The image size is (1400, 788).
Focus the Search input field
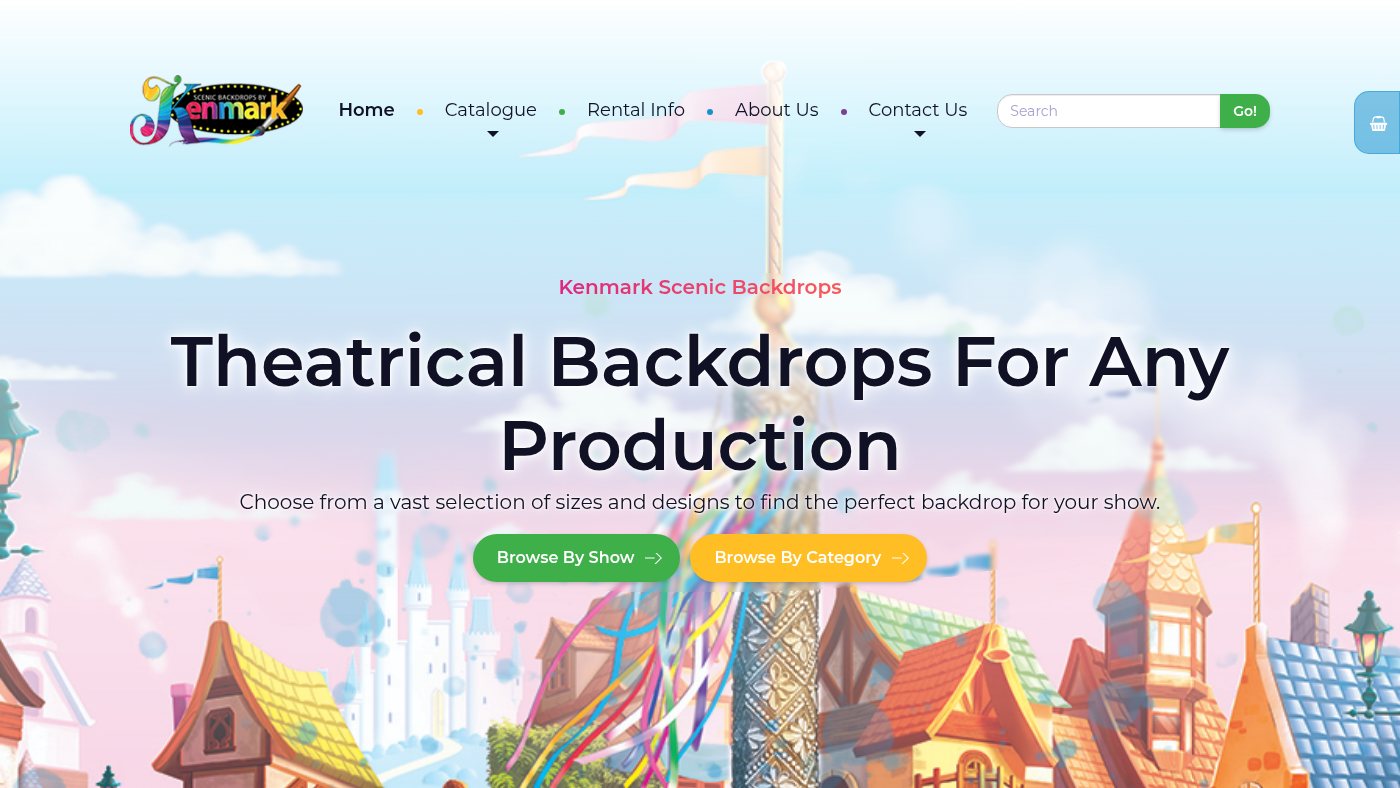[1109, 111]
